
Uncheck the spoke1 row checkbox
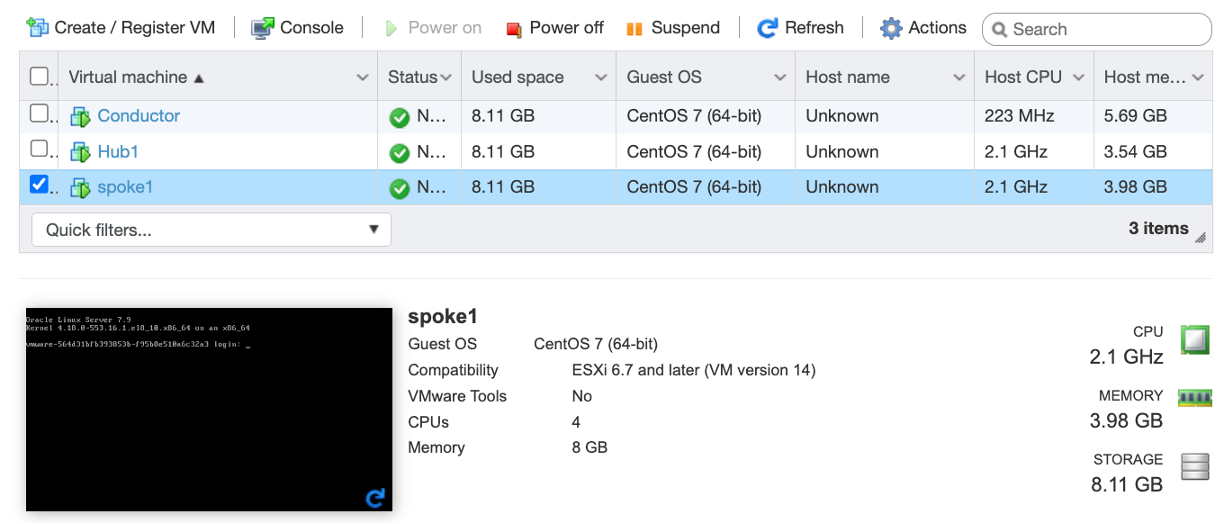click(39, 184)
